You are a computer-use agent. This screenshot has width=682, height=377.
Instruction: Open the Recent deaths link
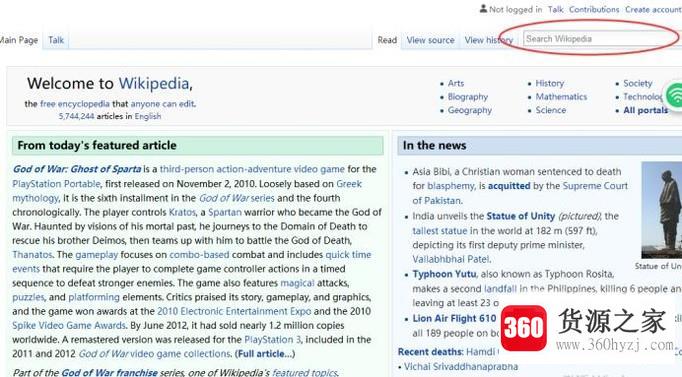coord(430,352)
